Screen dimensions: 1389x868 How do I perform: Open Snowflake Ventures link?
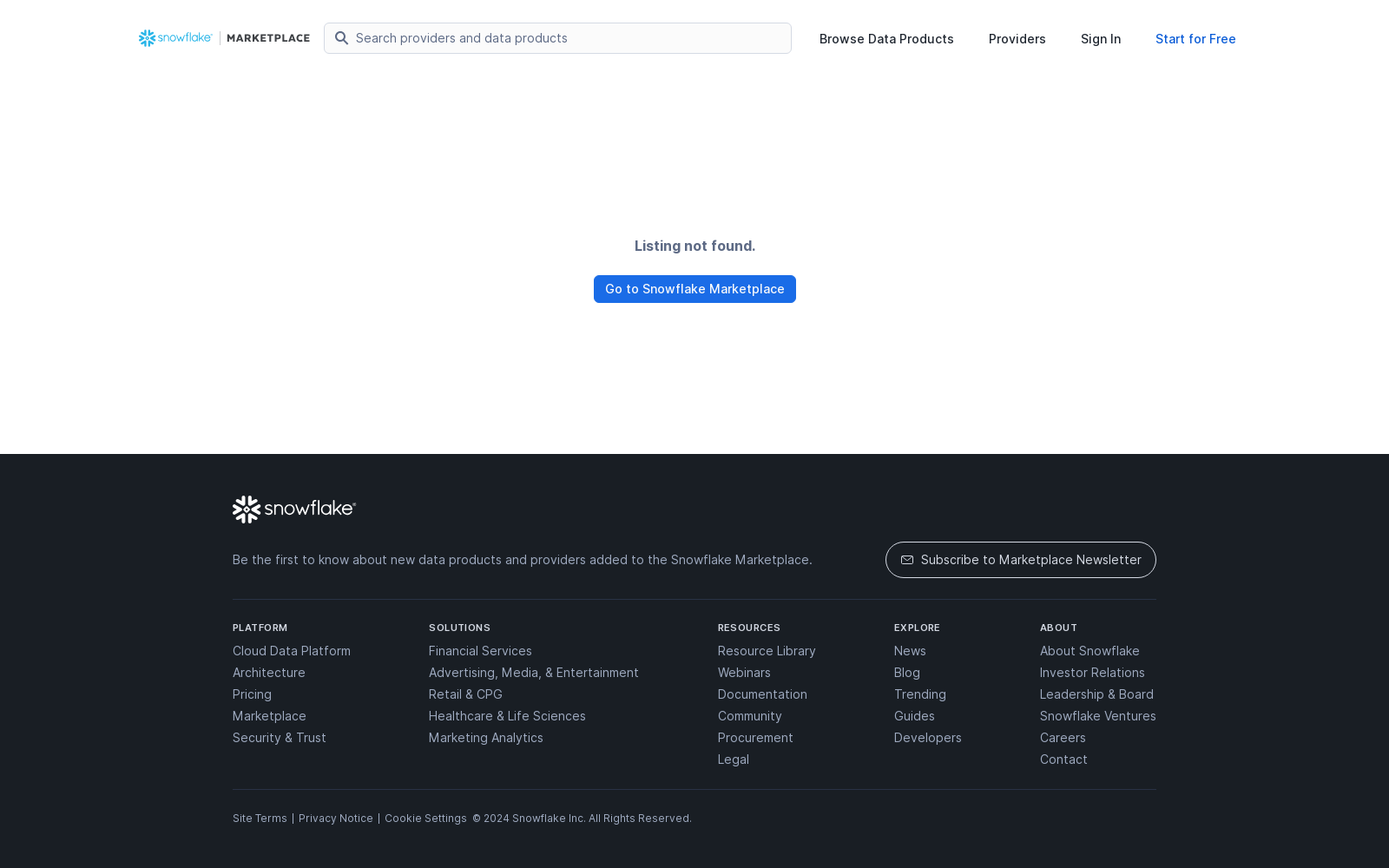pos(1098,716)
